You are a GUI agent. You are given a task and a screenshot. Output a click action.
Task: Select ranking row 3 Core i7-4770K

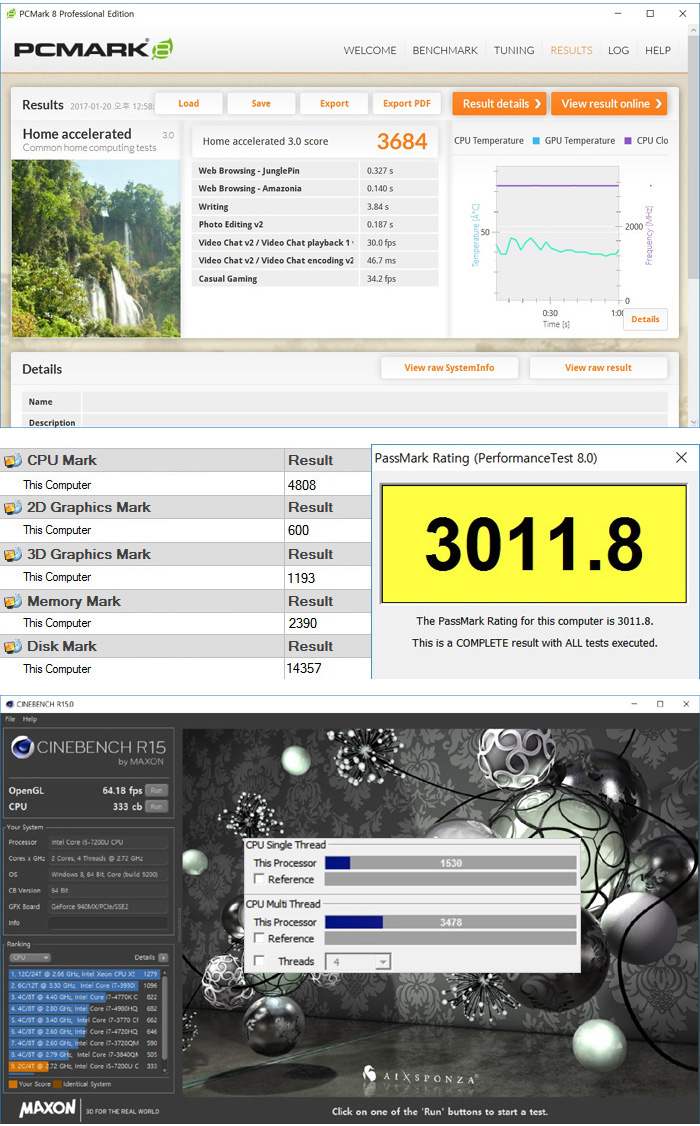pyautogui.click(x=84, y=997)
